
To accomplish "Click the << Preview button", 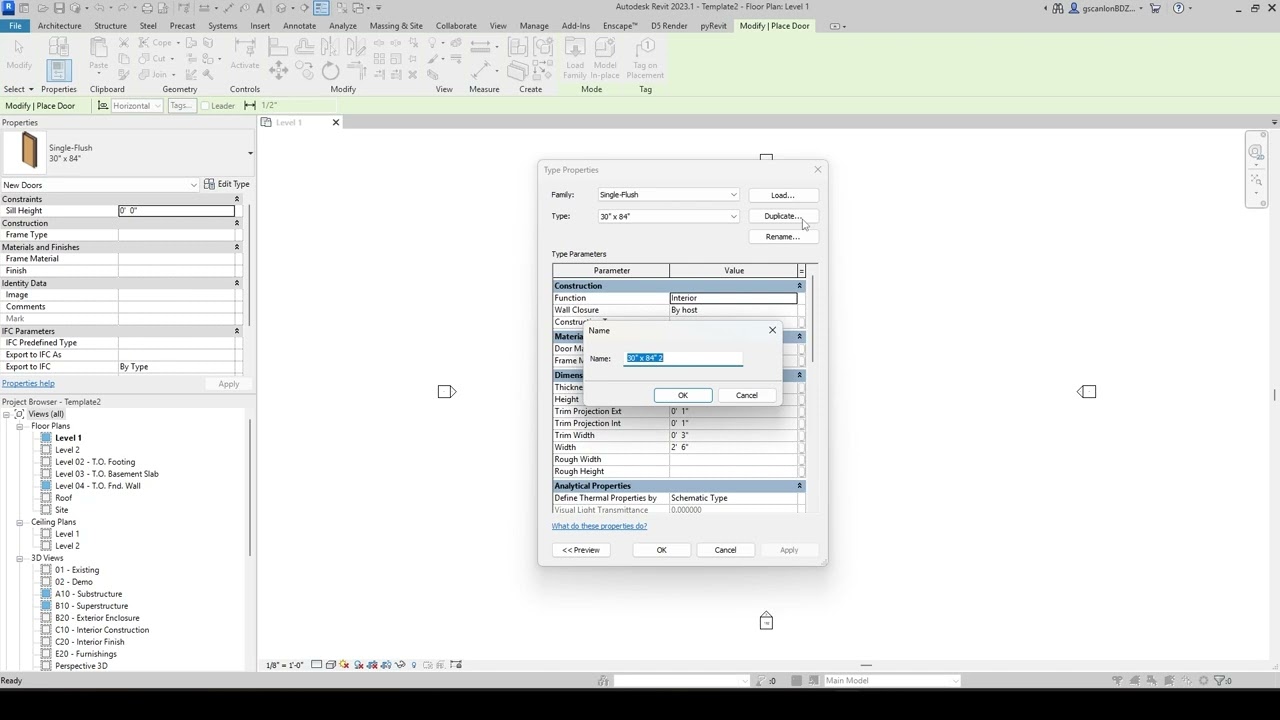I will (x=581, y=550).
